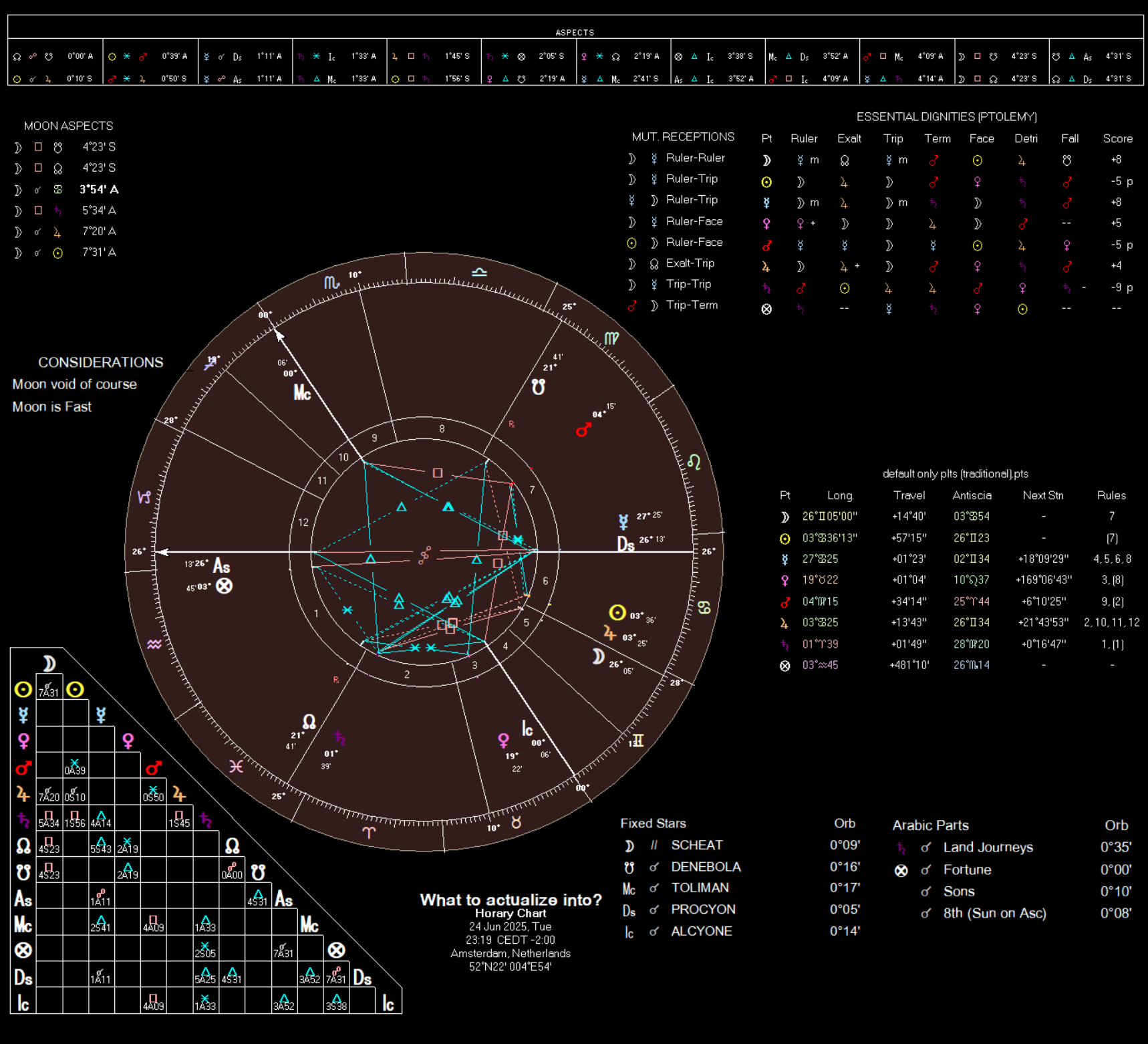The height and width of the screenshot is (1044, 1148).
Task: Click '8th (Sun on Asc)' Arabic part
Action: [x=994, y=914]
